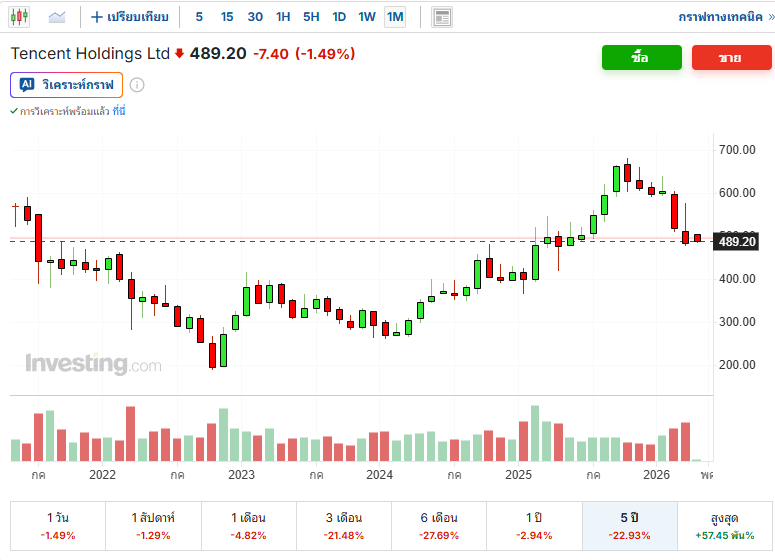
Task: Select the 1M interval
Action: (395, 17)
